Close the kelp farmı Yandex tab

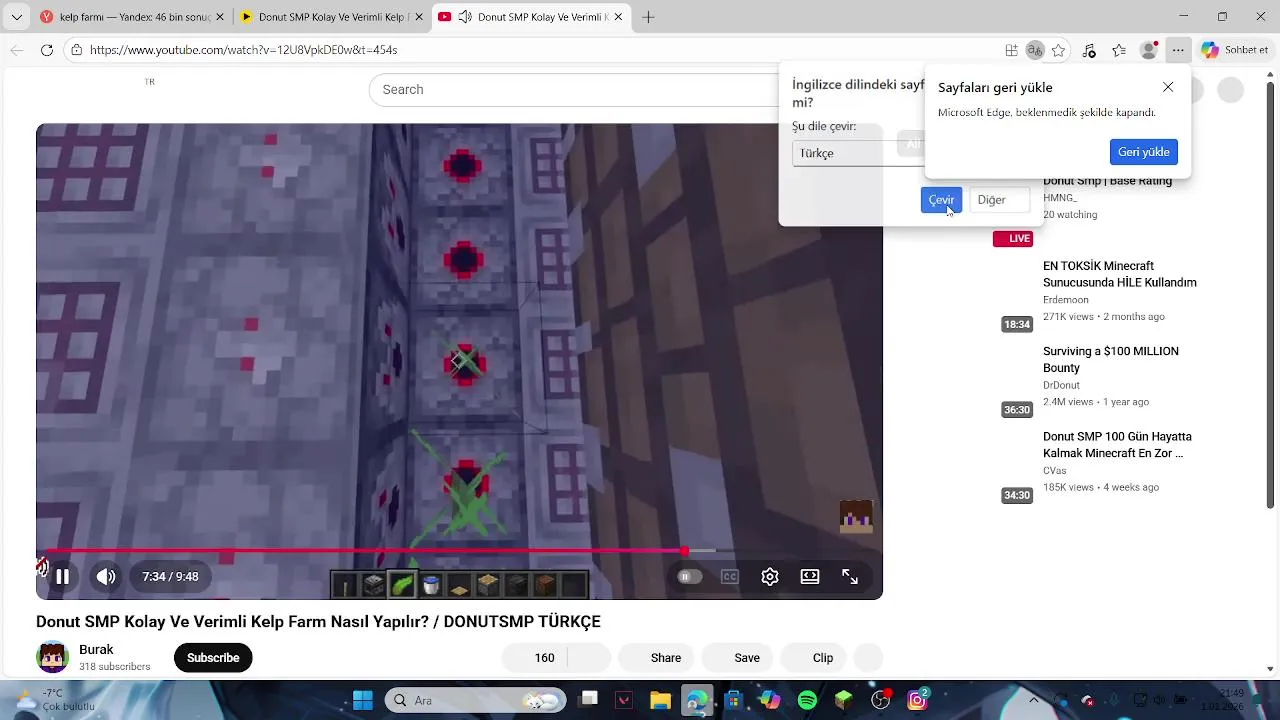click(x=219, y=17)
